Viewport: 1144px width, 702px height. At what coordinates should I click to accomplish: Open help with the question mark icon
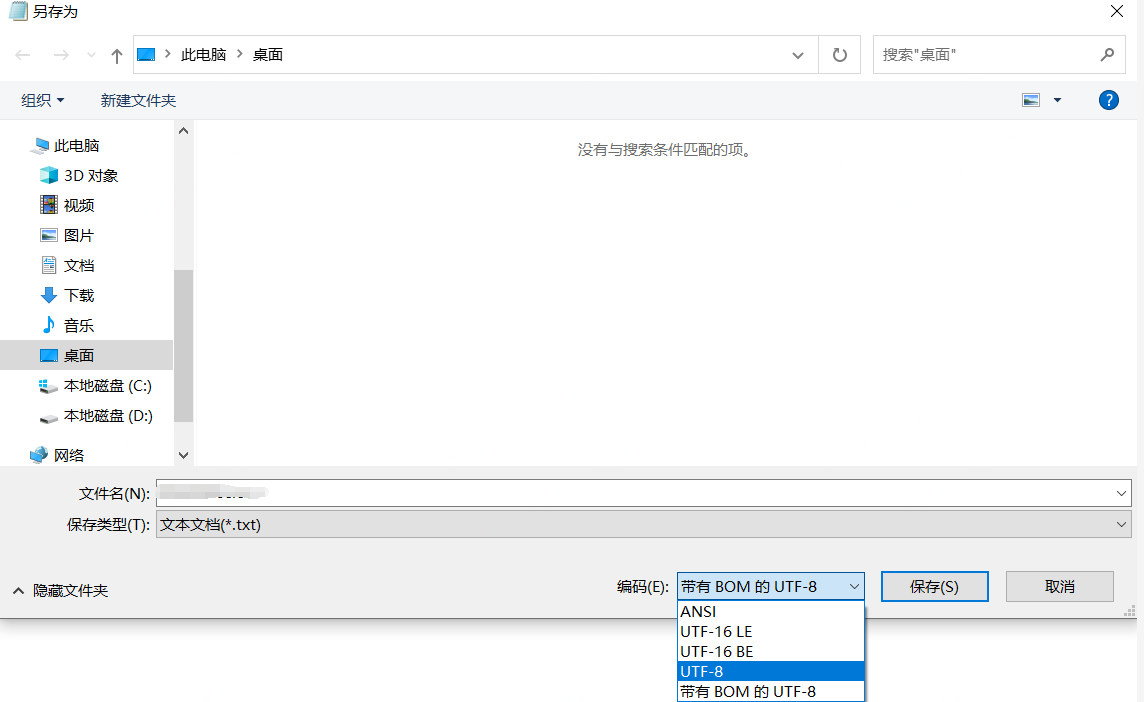(x=1109, y=100)
